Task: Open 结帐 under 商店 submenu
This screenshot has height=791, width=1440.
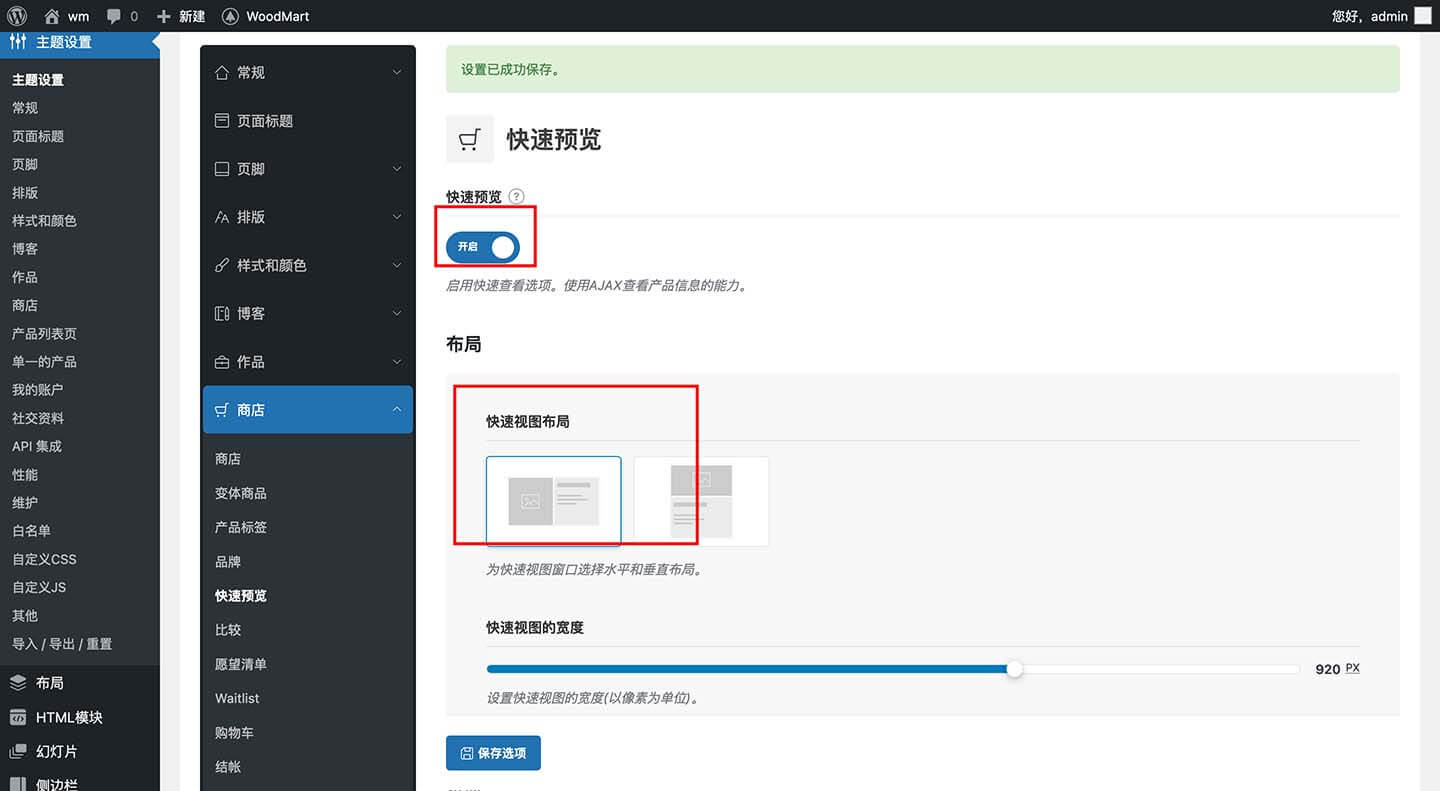Action: click(228, 767)
